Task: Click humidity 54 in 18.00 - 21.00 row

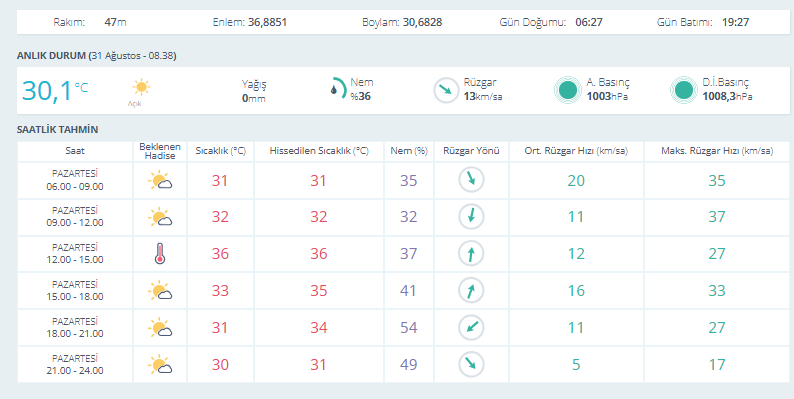Action: (x=409, y=328)
